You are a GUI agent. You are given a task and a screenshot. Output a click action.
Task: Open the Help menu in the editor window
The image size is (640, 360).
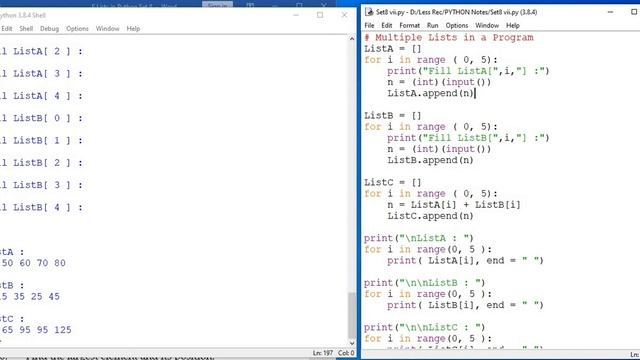click(513, 25)
